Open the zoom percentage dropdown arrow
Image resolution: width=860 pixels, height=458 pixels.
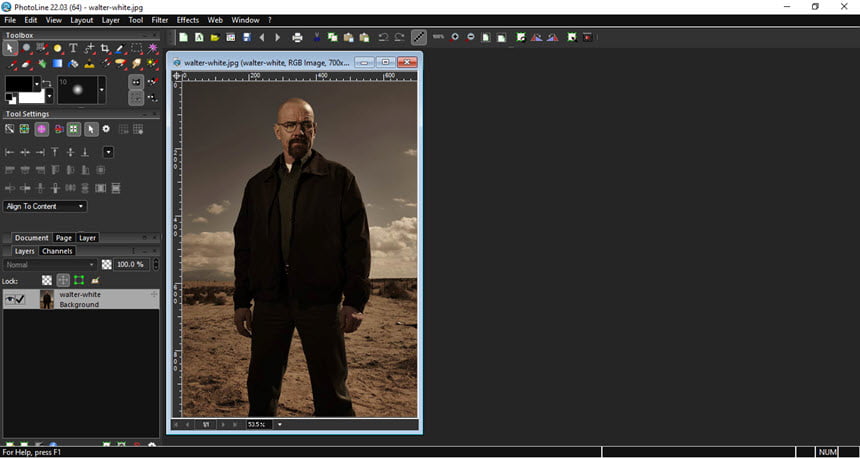point(280,424)
